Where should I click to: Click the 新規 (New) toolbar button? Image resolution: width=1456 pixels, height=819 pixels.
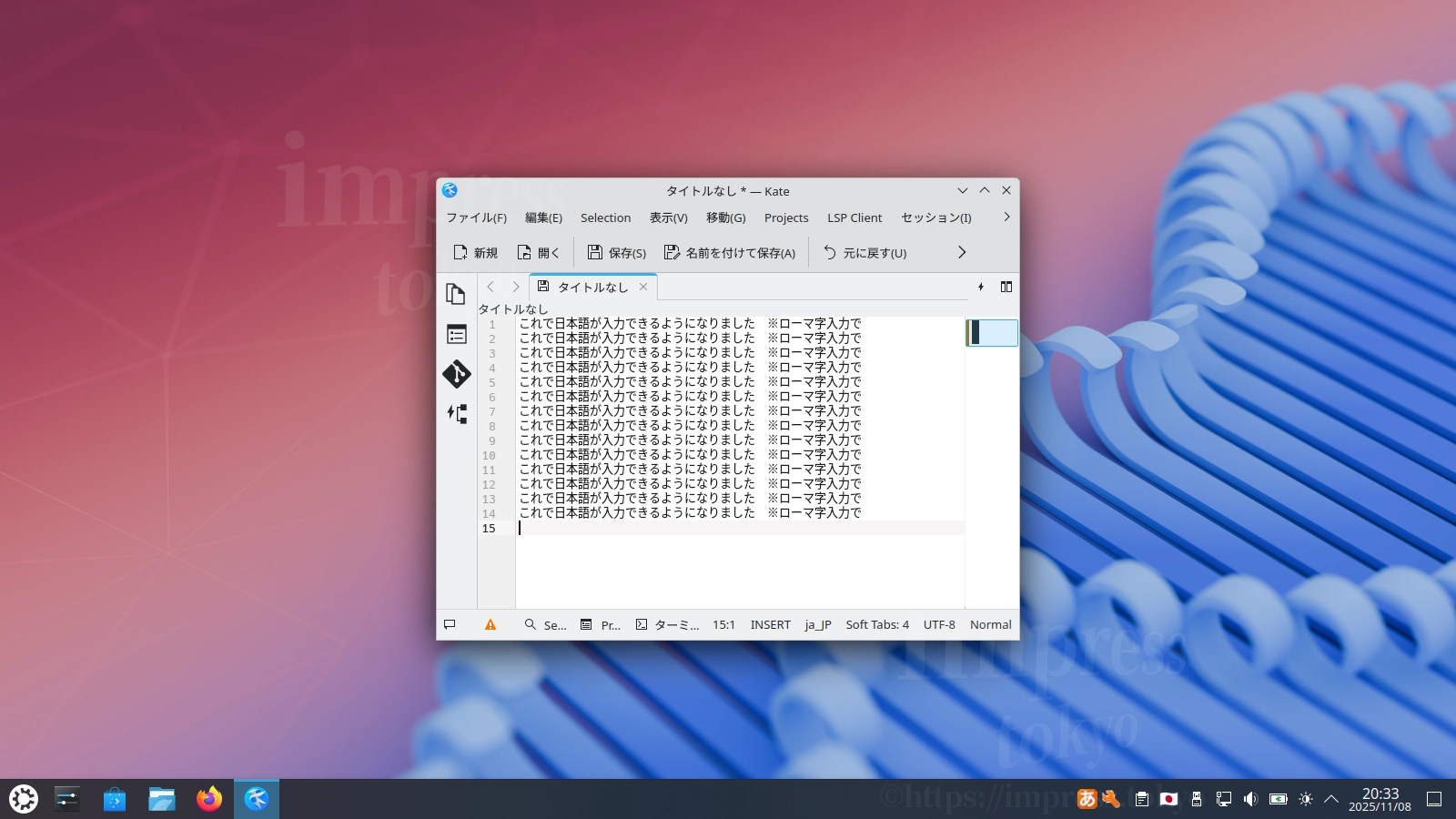pos(475,252)
